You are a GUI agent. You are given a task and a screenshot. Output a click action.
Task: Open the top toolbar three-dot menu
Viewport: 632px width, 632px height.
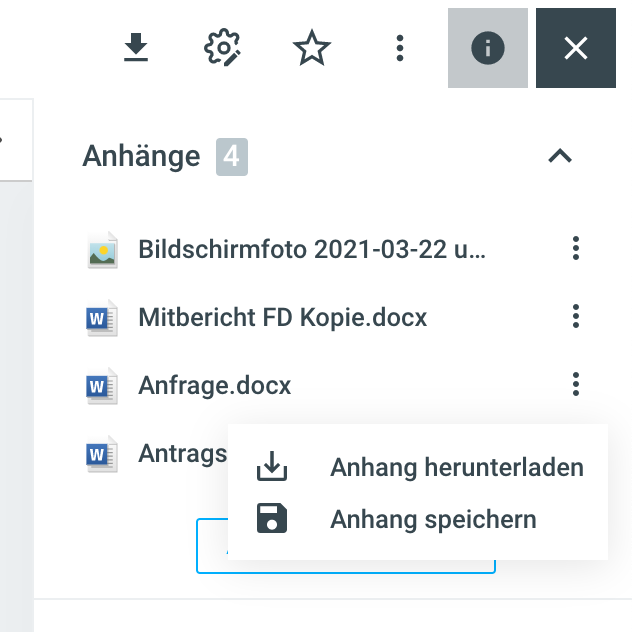point(399,48)
